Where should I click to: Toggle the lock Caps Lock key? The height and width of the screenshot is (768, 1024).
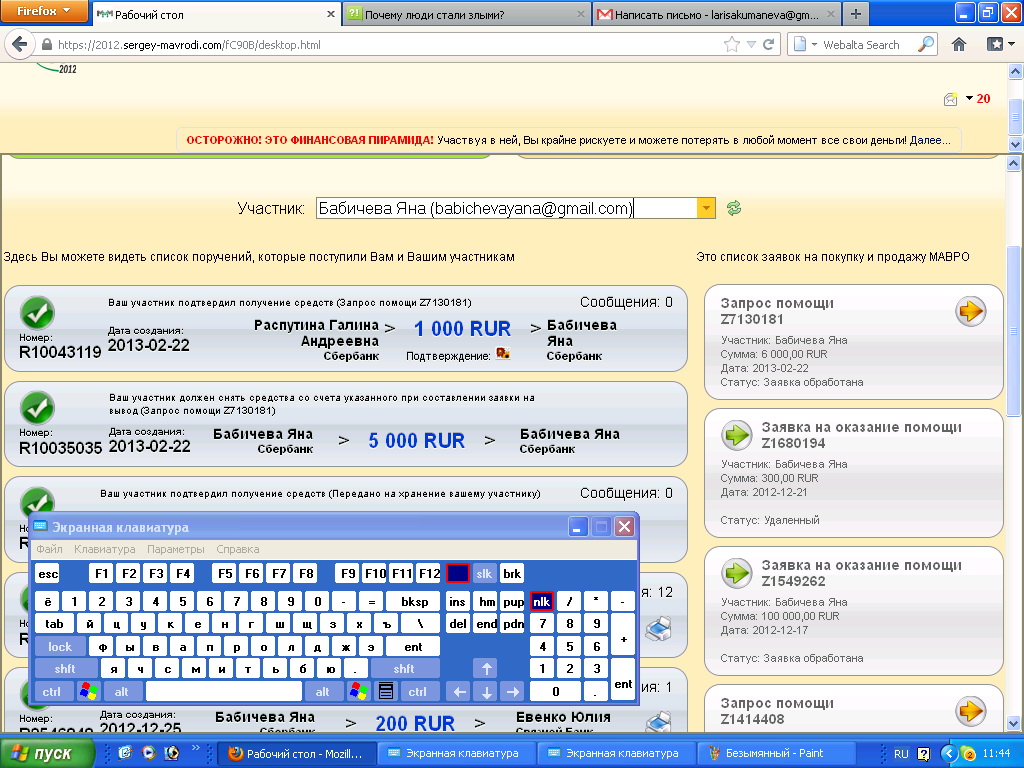60,647
